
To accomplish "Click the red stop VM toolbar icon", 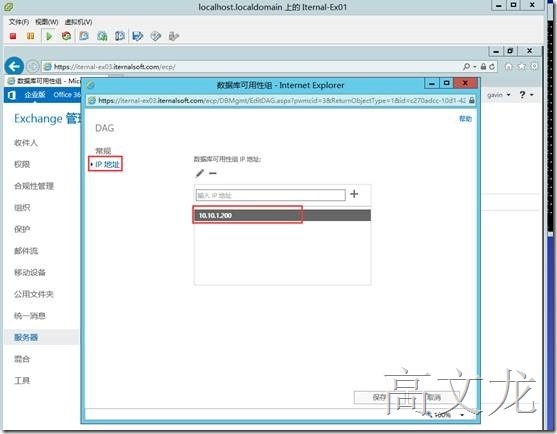I will [x=13, y=36].
